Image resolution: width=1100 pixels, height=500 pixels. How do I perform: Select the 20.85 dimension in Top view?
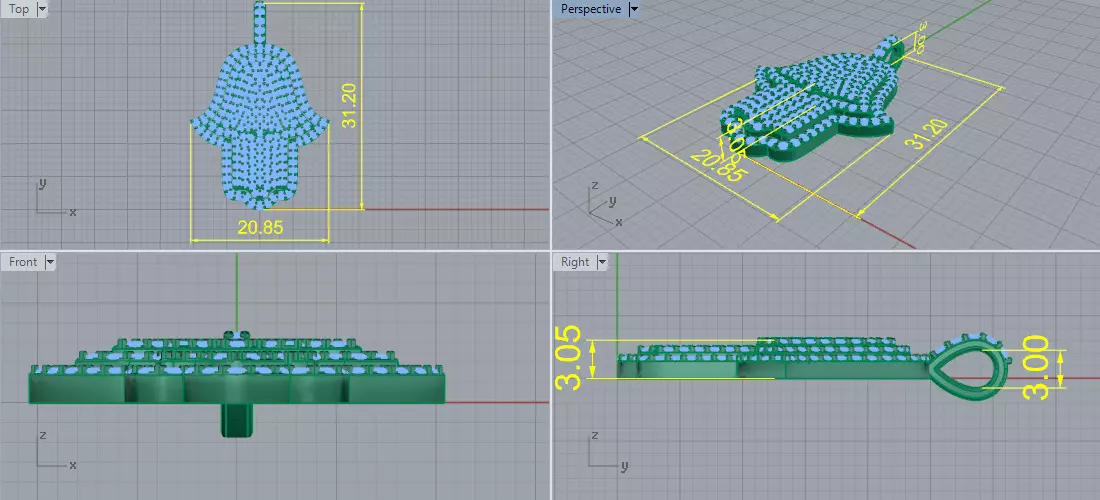(260, 227)
